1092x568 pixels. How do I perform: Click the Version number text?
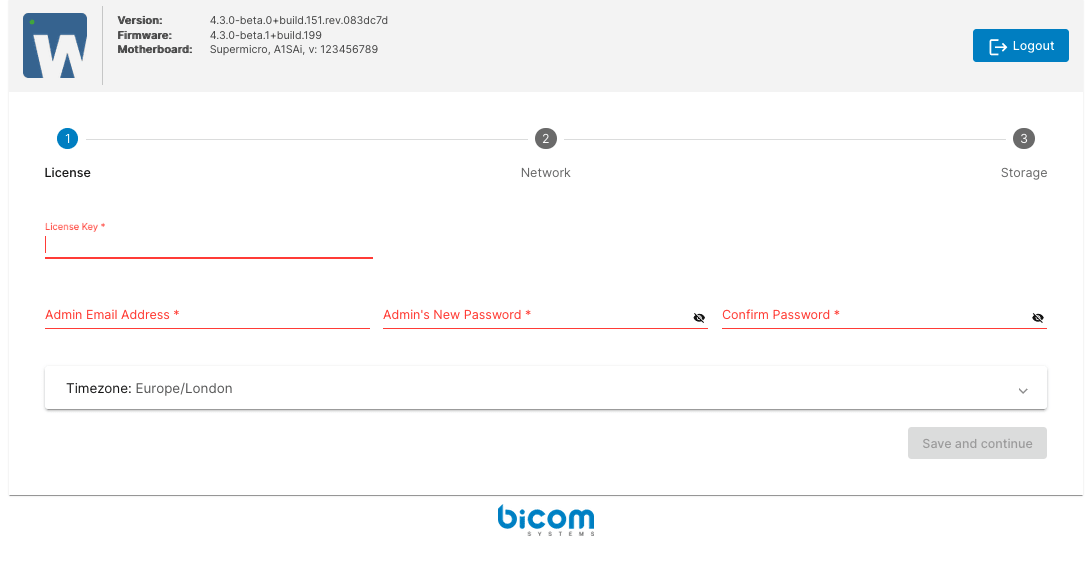(299, 20)
